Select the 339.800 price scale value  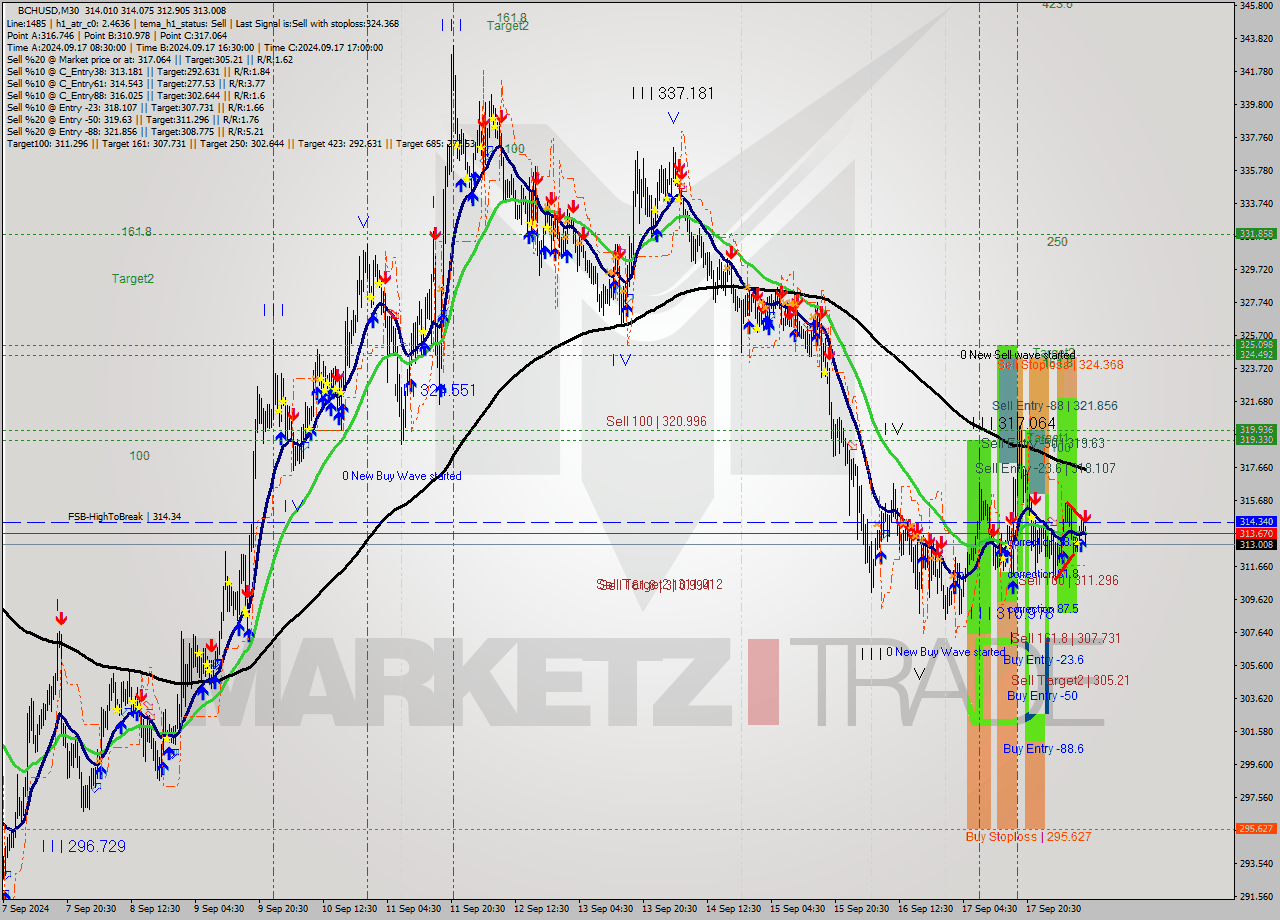point(1256,104)
